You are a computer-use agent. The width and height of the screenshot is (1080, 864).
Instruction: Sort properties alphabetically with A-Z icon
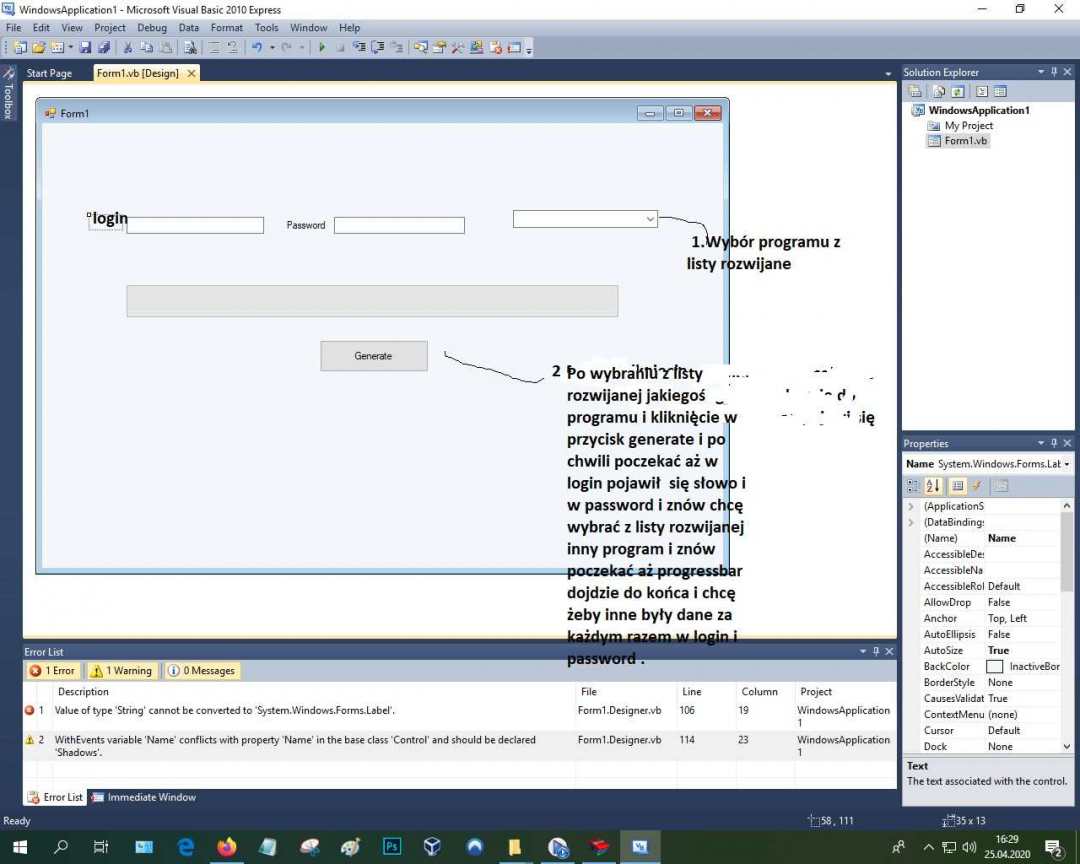pos(934,486)
